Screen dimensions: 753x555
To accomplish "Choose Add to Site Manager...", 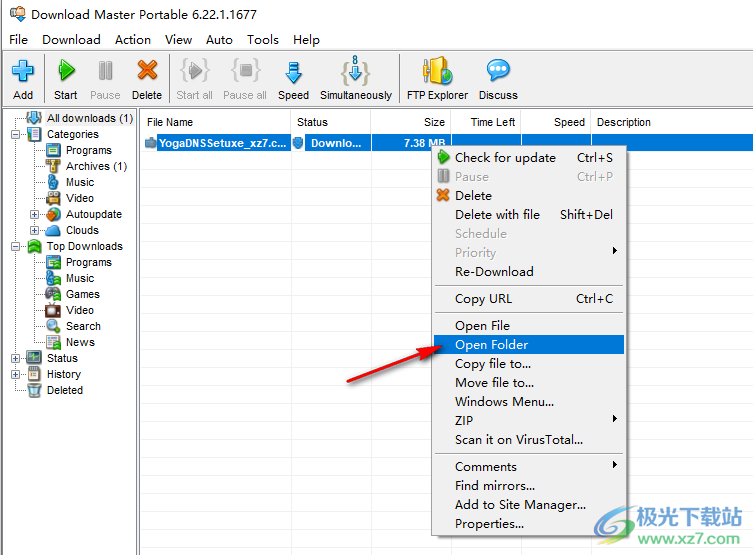I will pyautogui.click(x=529, y=505).
